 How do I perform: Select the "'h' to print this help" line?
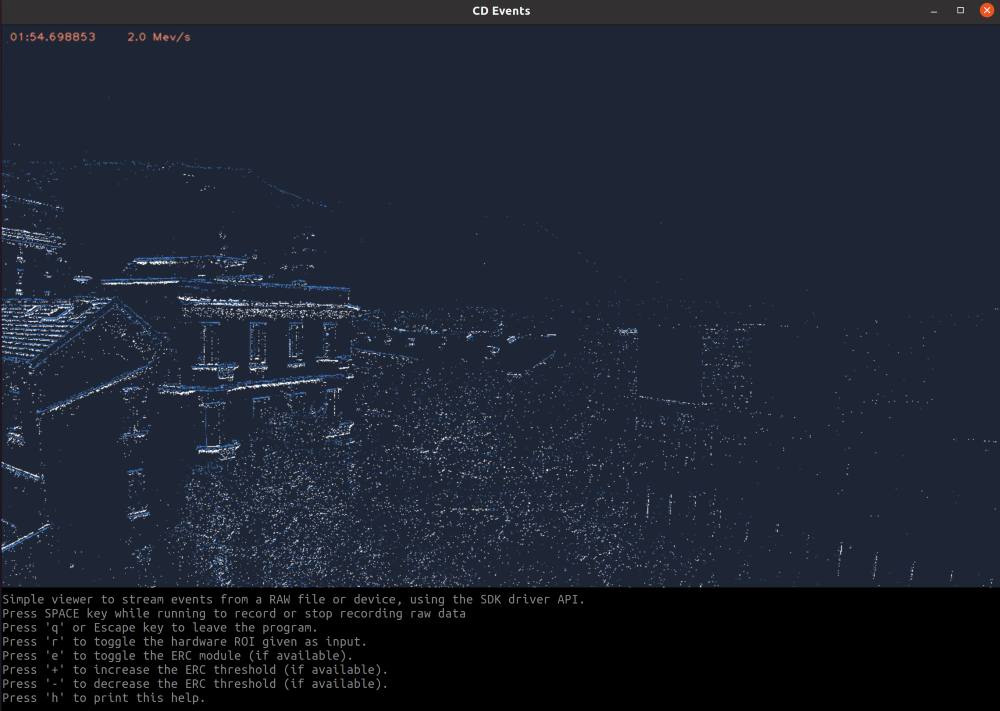[104, 698]
